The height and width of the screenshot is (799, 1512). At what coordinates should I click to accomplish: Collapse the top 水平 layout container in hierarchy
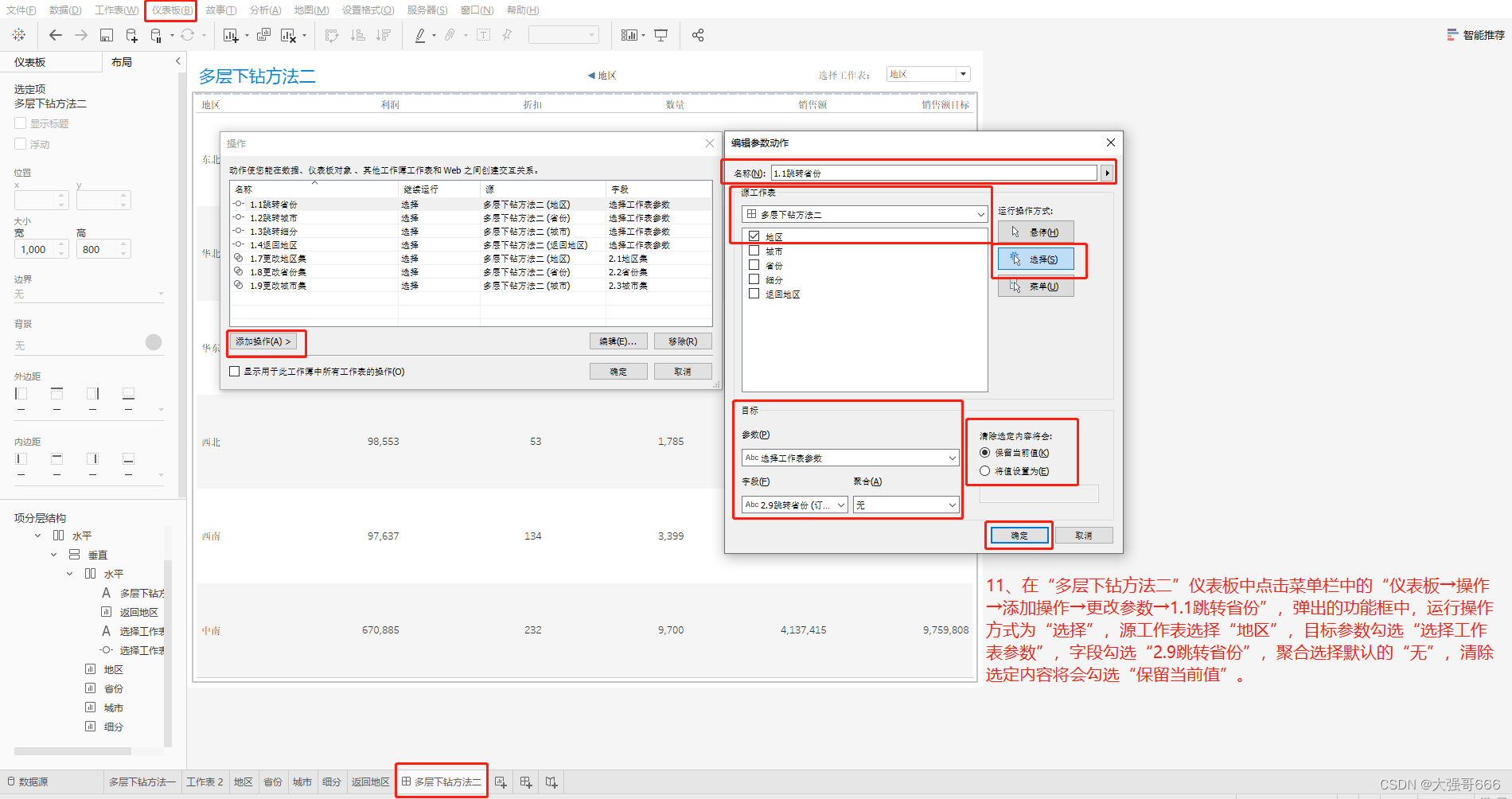[37, 536]
